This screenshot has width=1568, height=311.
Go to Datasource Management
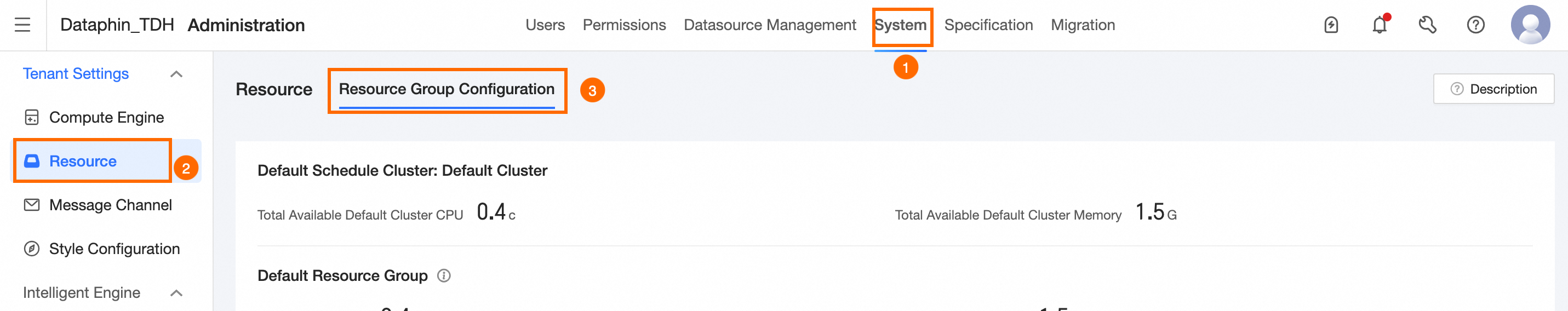coord(769,25)
